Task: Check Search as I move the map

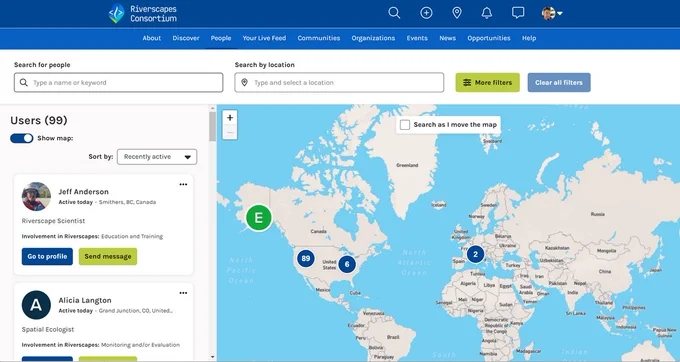Action: [x=405, y=125]
